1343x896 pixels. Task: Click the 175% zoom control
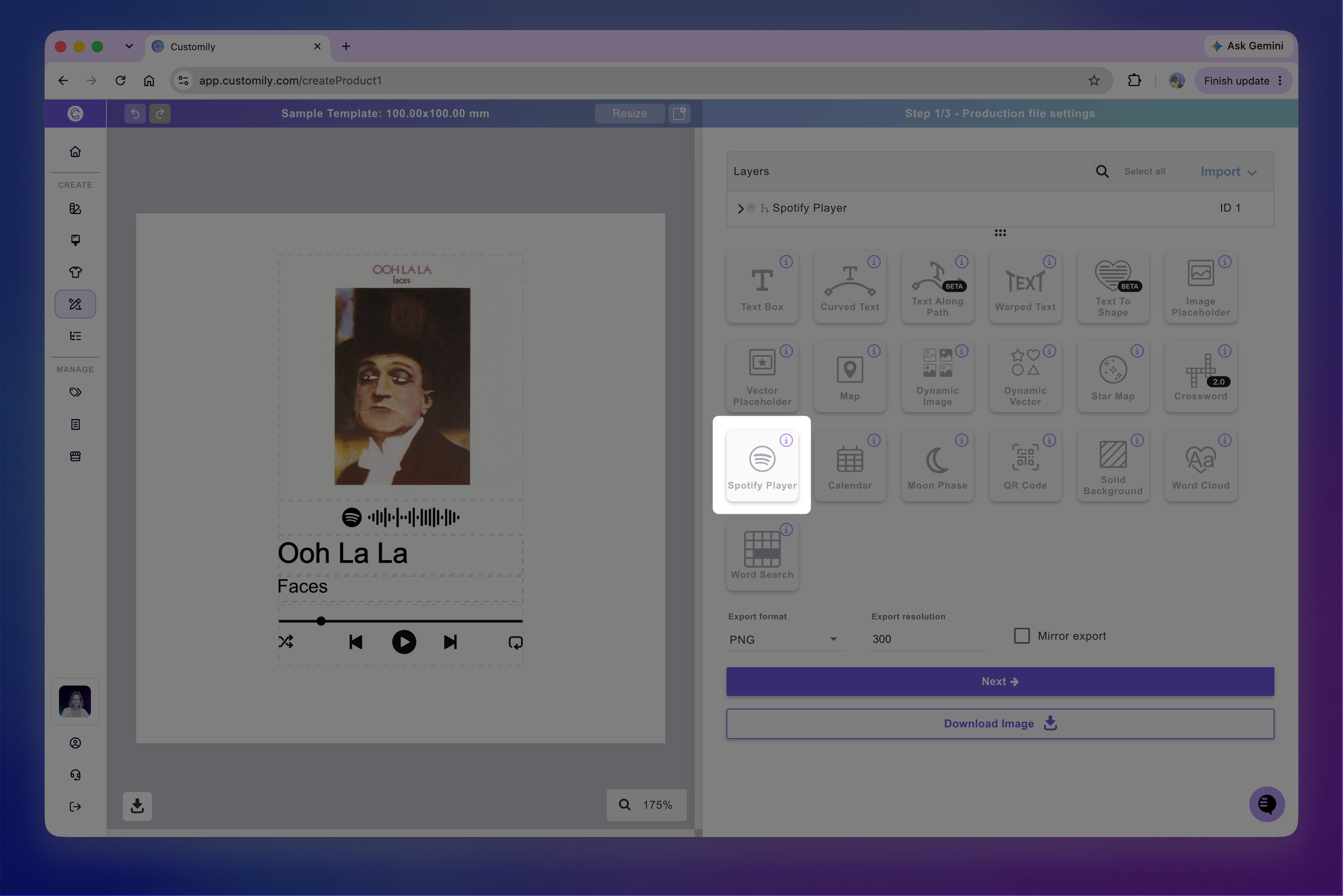(646, 805)
